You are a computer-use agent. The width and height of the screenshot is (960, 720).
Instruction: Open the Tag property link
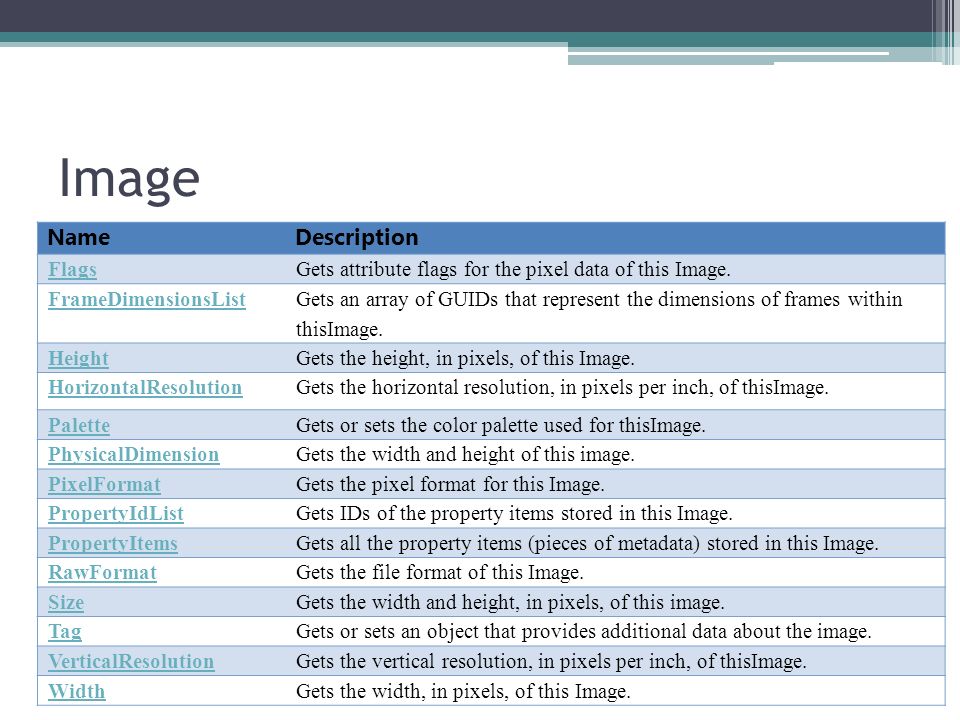64,632
